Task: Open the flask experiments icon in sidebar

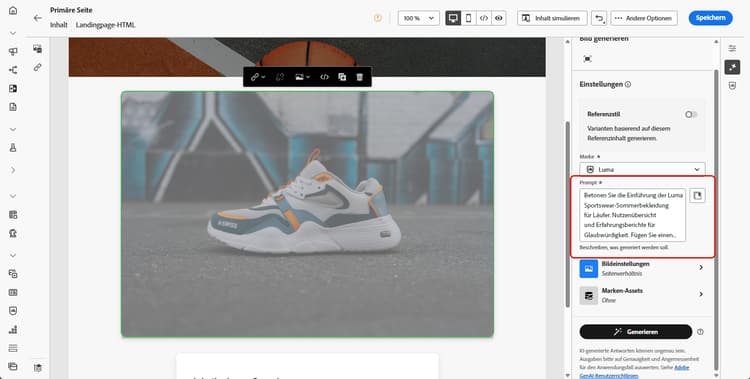Action: 13,148
